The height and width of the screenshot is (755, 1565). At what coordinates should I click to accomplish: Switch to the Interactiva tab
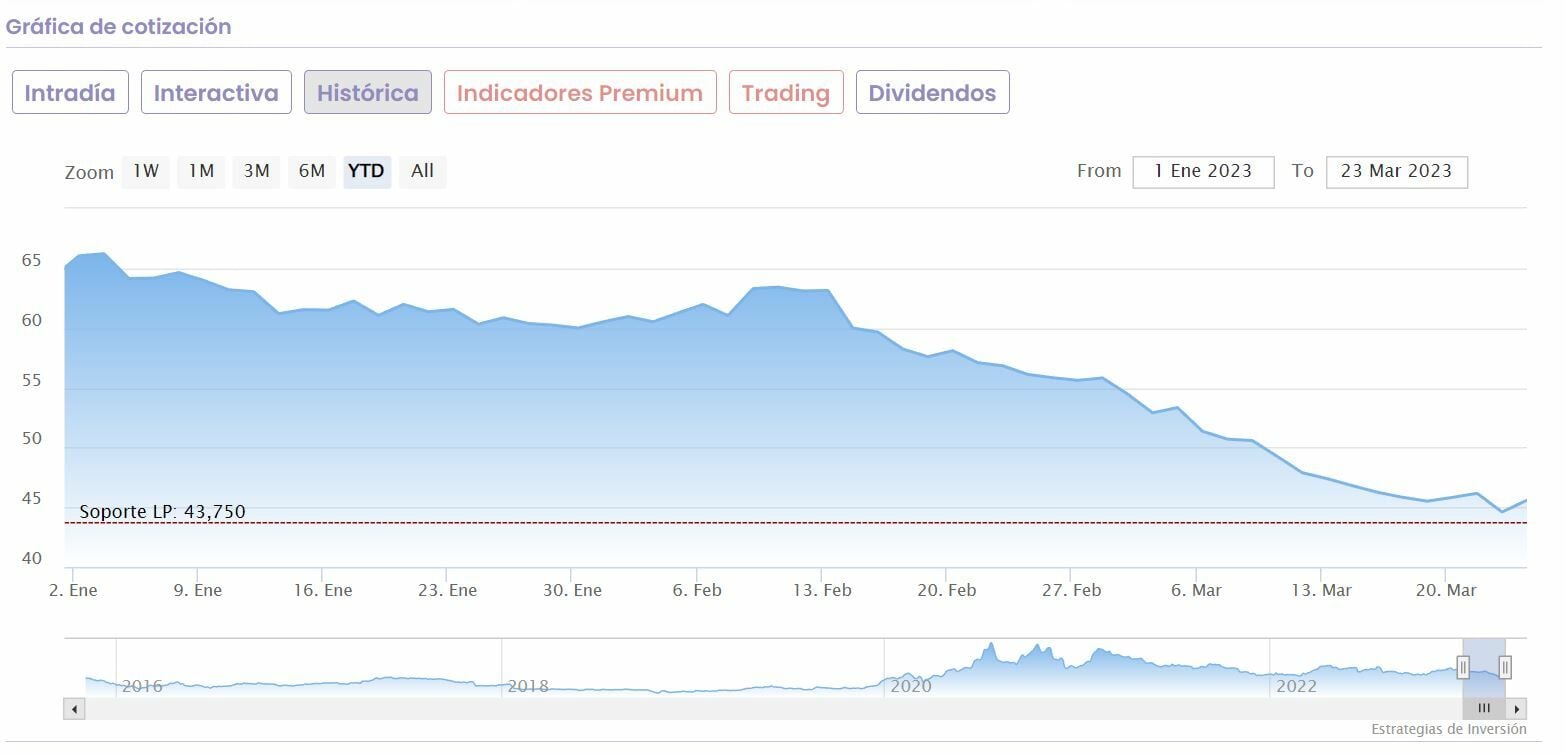(x=216, y=93)
